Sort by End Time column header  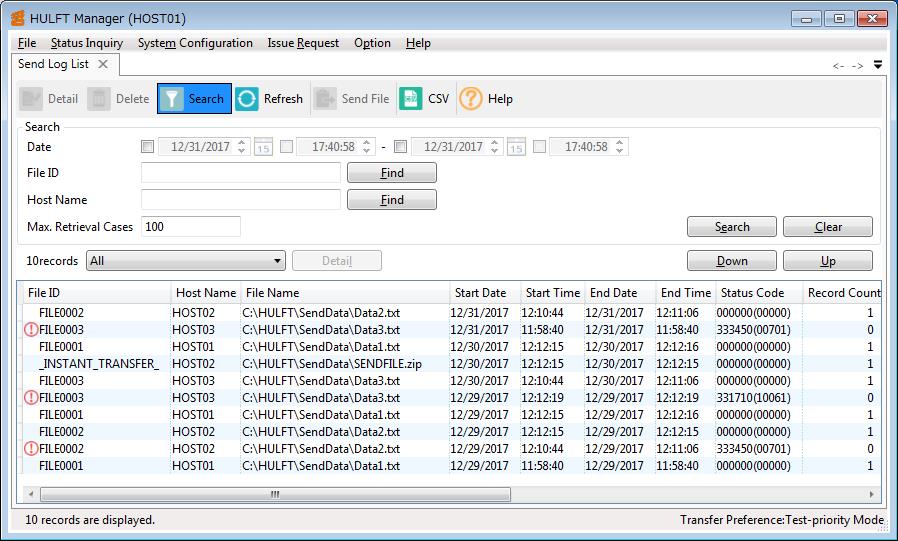[686, 293]
